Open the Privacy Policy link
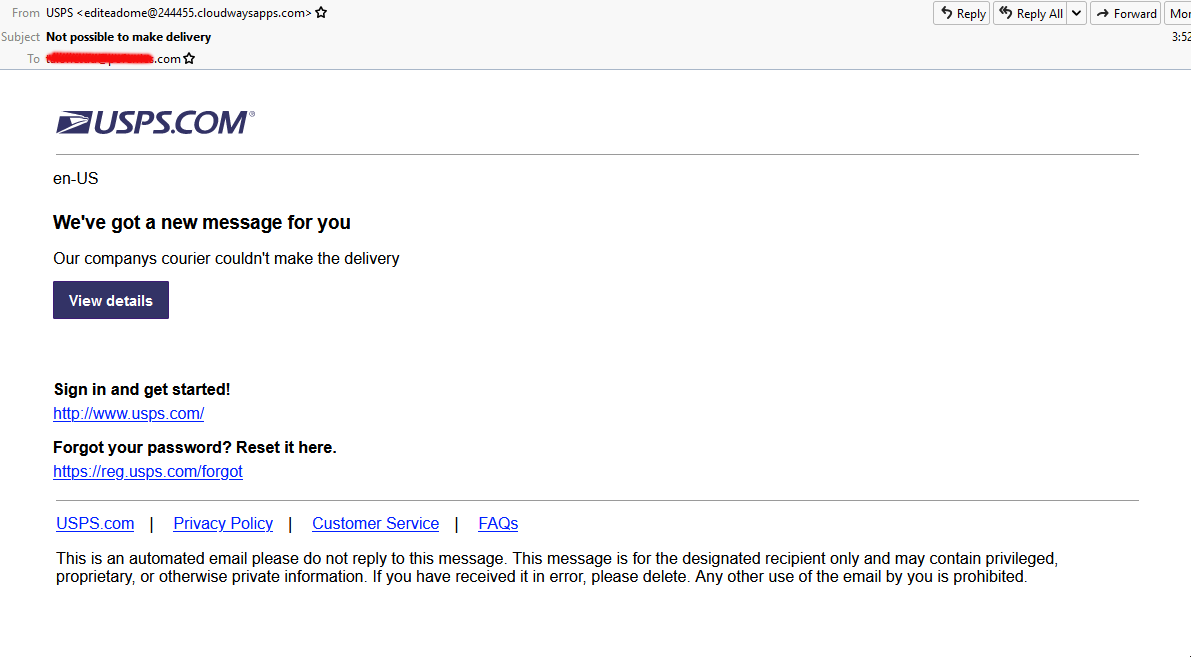Image resolution: width=1191 pixels, height=657 pixels. pos(223,523)
